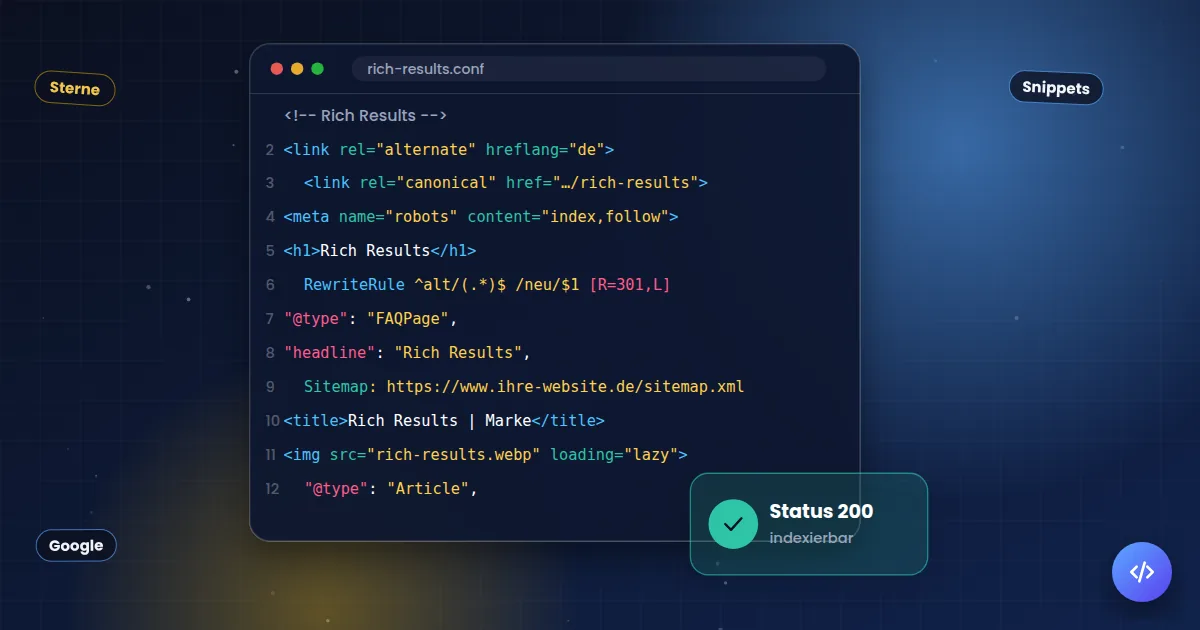1200x630 pixels.
Task: Click the hreflang="de" alternate link line
Action: pyautogui.click(x=448, y=150)
